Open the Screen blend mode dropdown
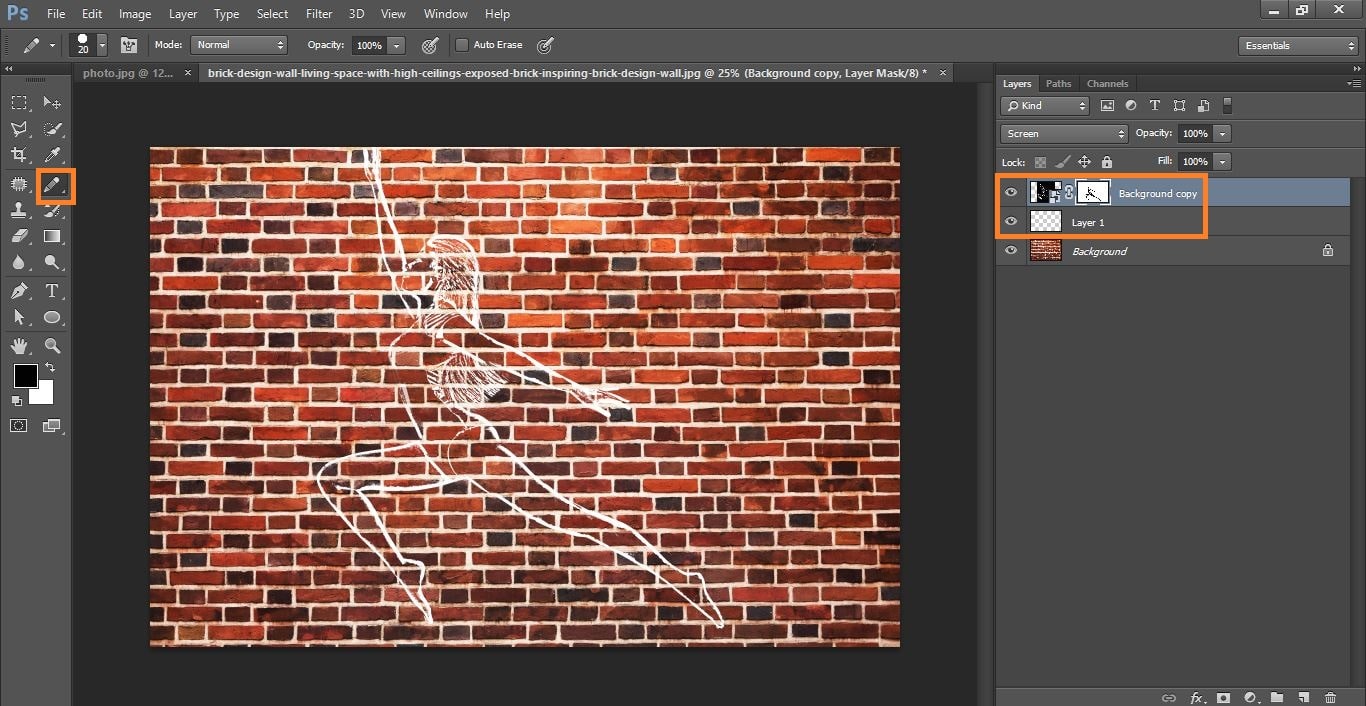1366x706 pixels. 1064,134
